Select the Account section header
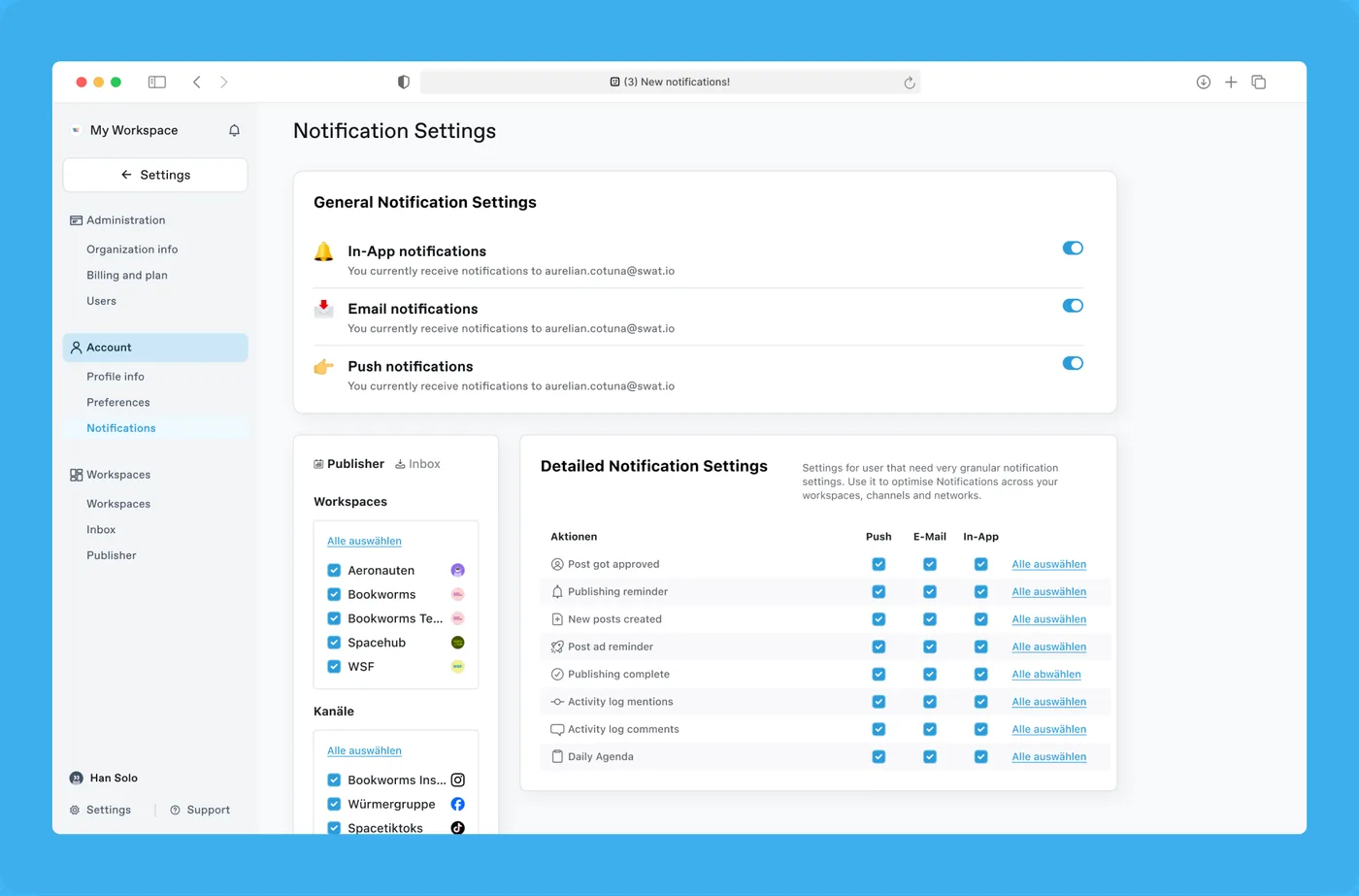1359x896 pixels. click(155, 348)
